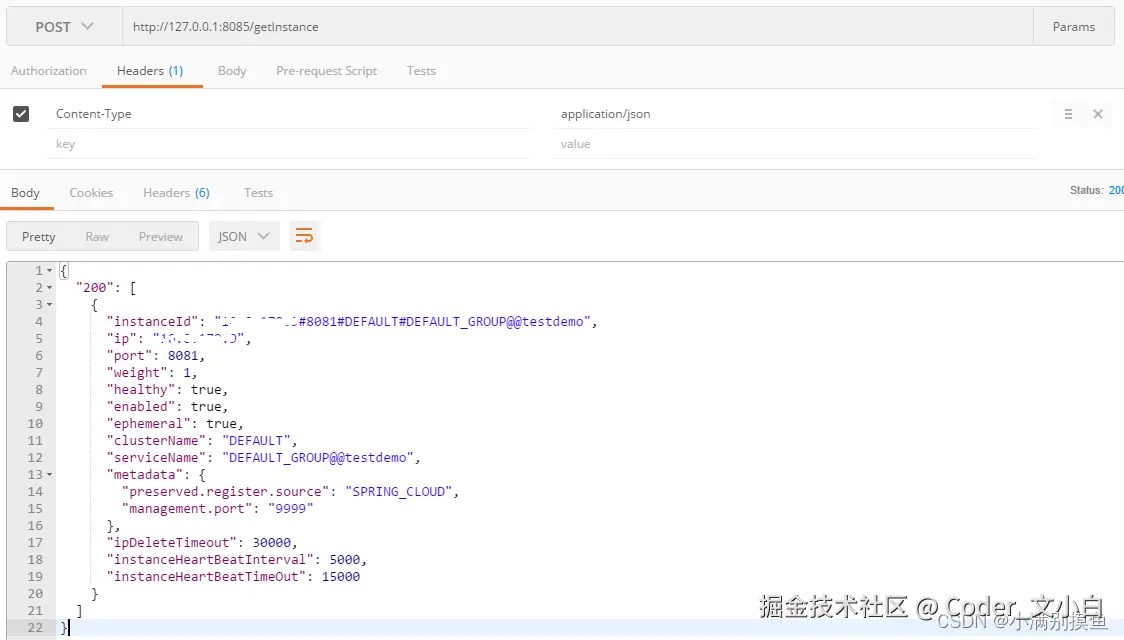Click the "port" value 8081

(183, 355)
